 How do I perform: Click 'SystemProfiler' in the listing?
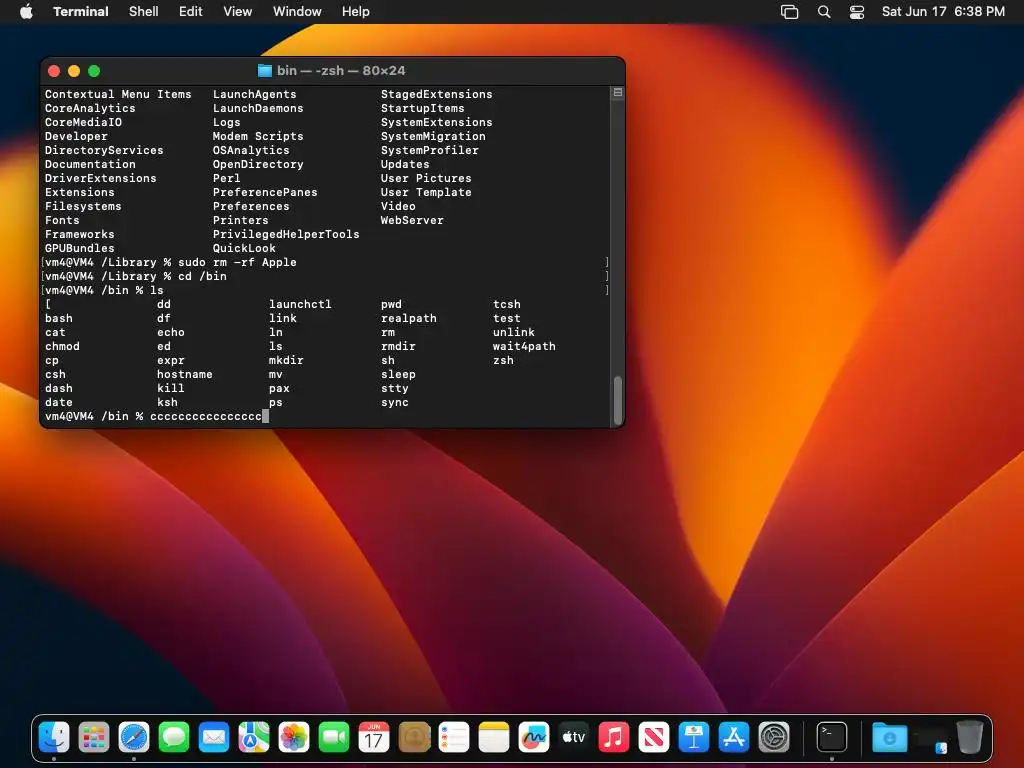[x=430, y=150]
